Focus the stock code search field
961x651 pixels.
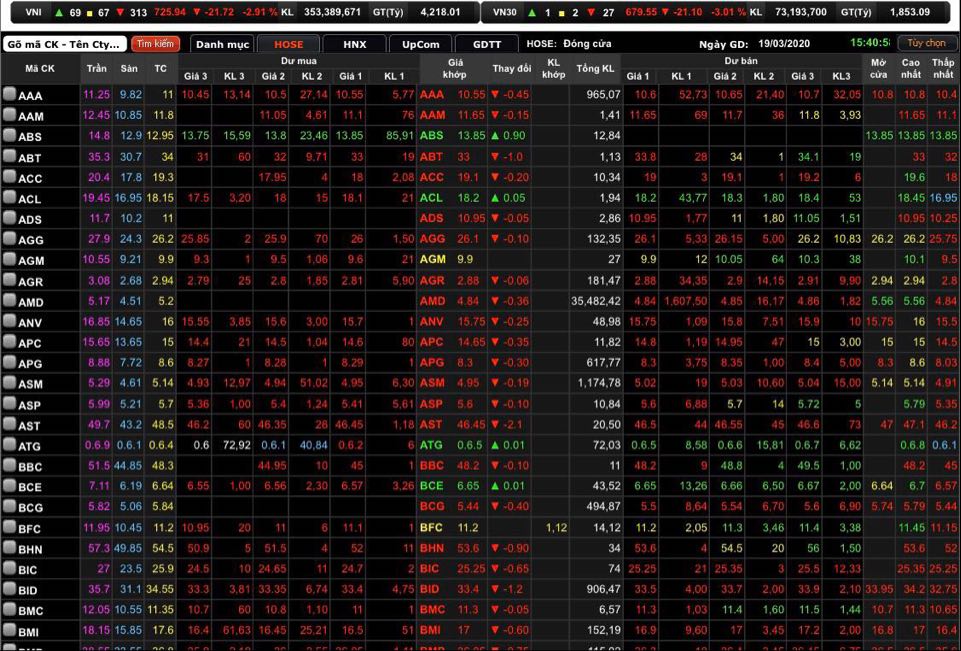point(64,45)
